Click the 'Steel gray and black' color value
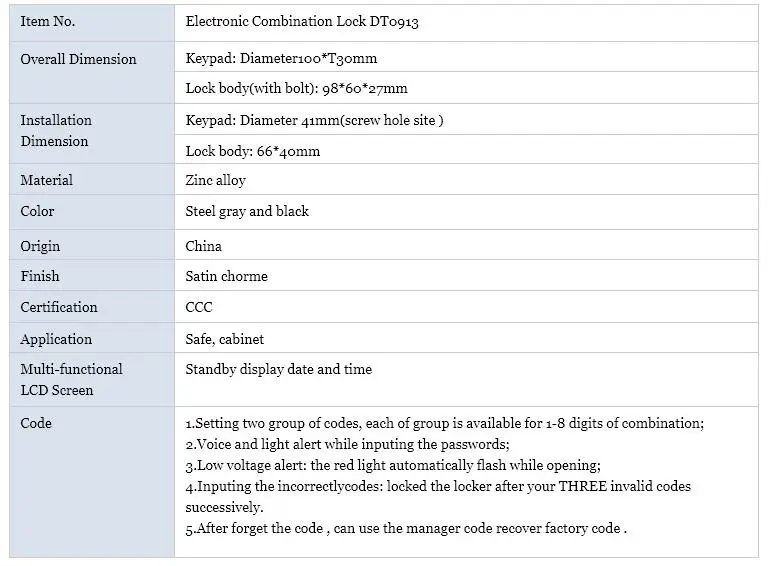 [x=247, y=211]
